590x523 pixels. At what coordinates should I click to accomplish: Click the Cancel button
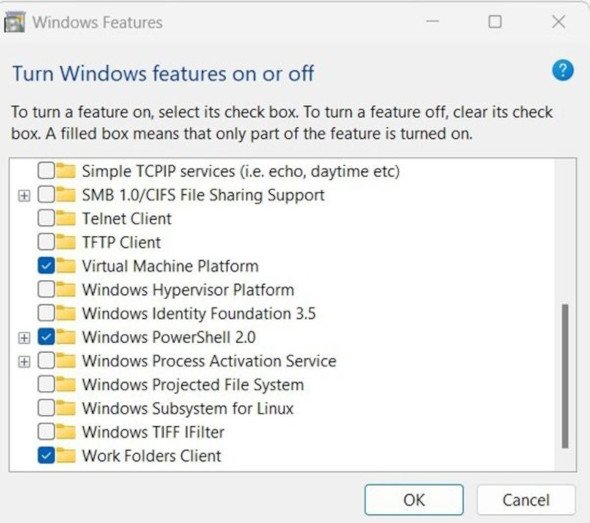point(526,500)
